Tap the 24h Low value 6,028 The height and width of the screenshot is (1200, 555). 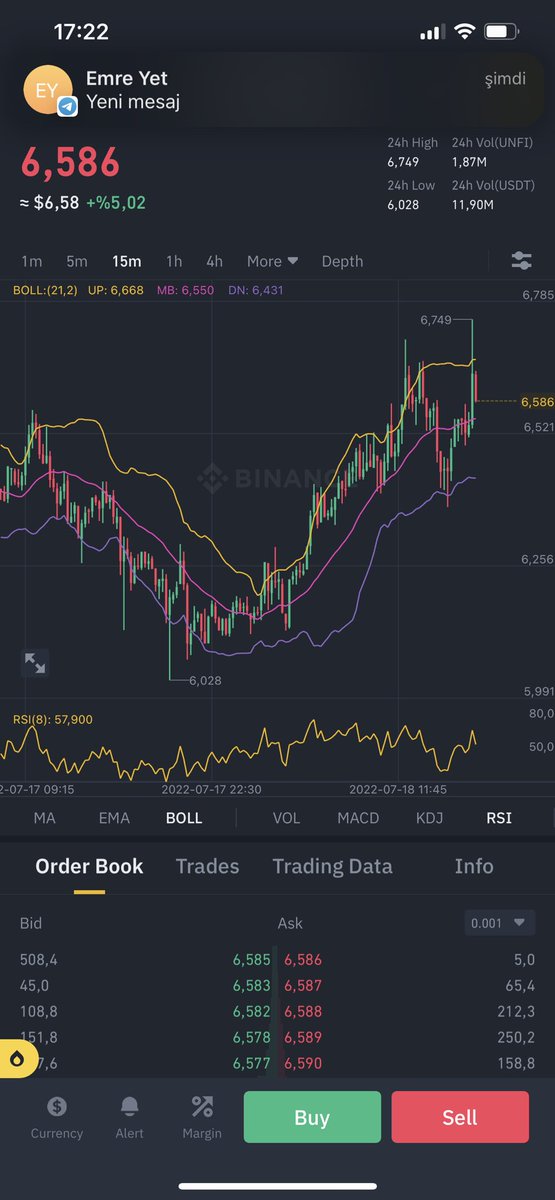[x=403, y=204]
